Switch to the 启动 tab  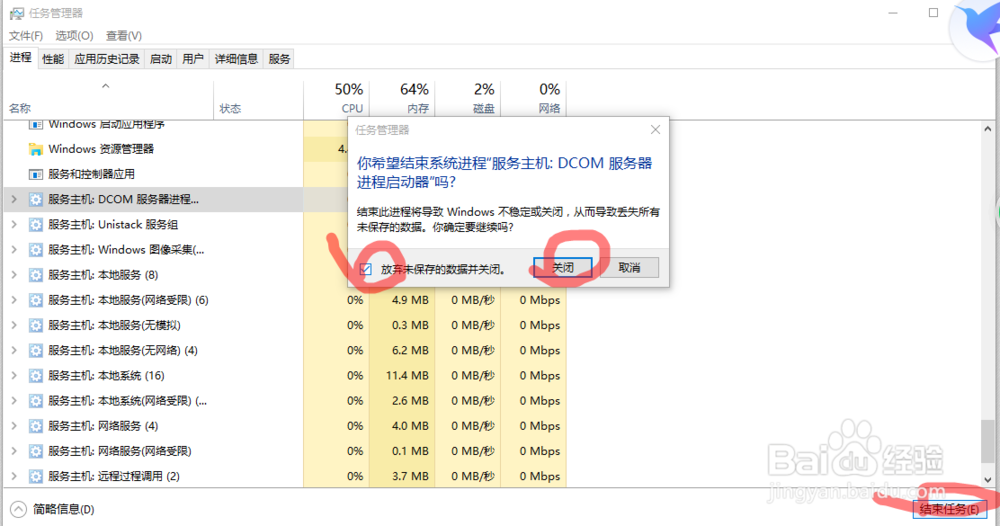coord(161,59)
